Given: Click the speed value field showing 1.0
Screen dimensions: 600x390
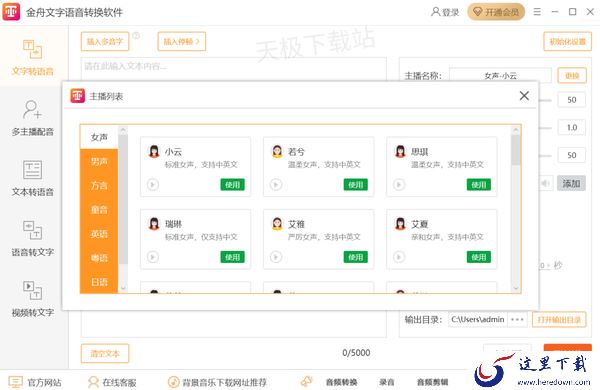Looking at the screenshot, I should 572,127.
